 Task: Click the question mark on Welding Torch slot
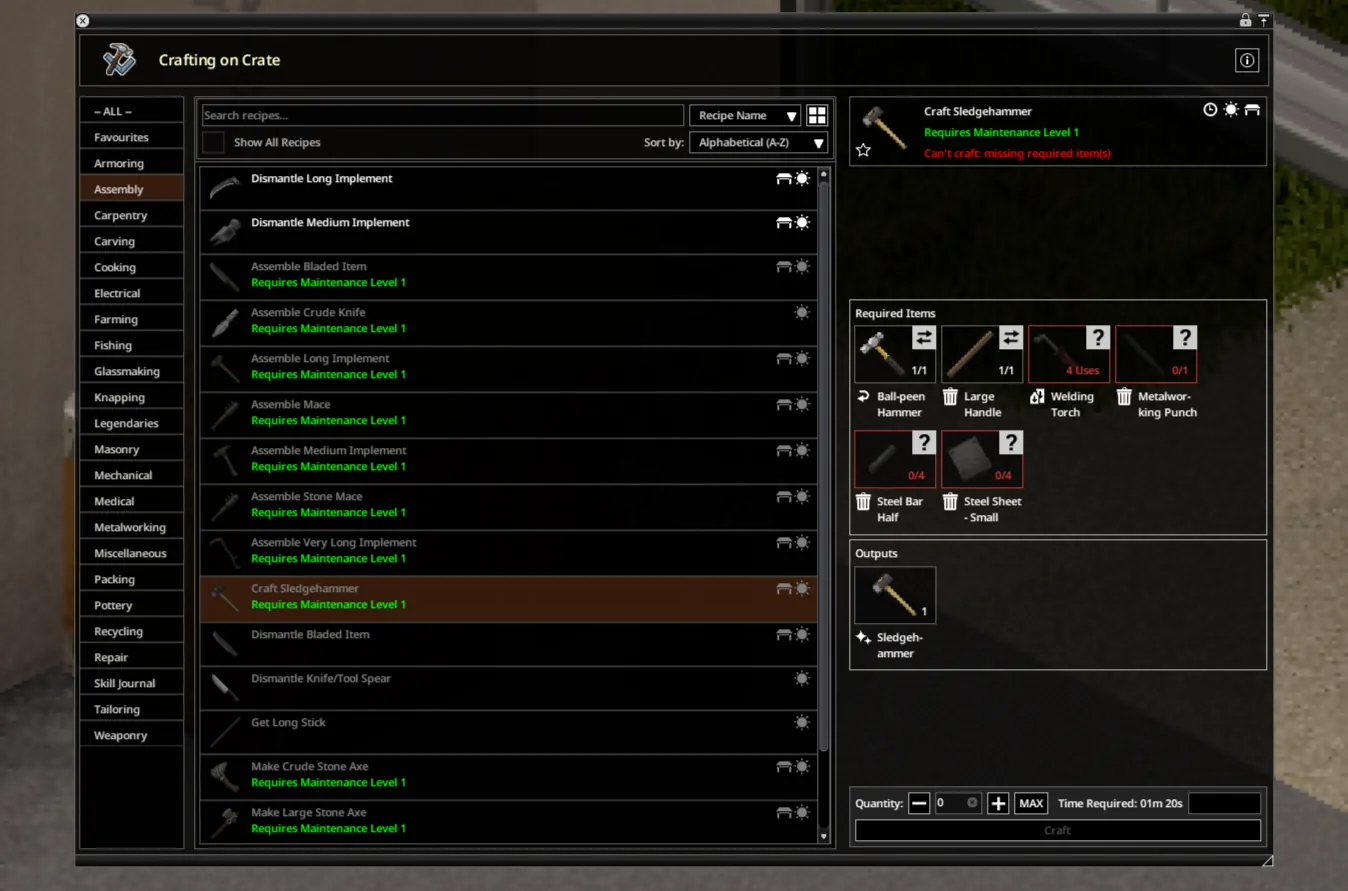click(1097, 338)
